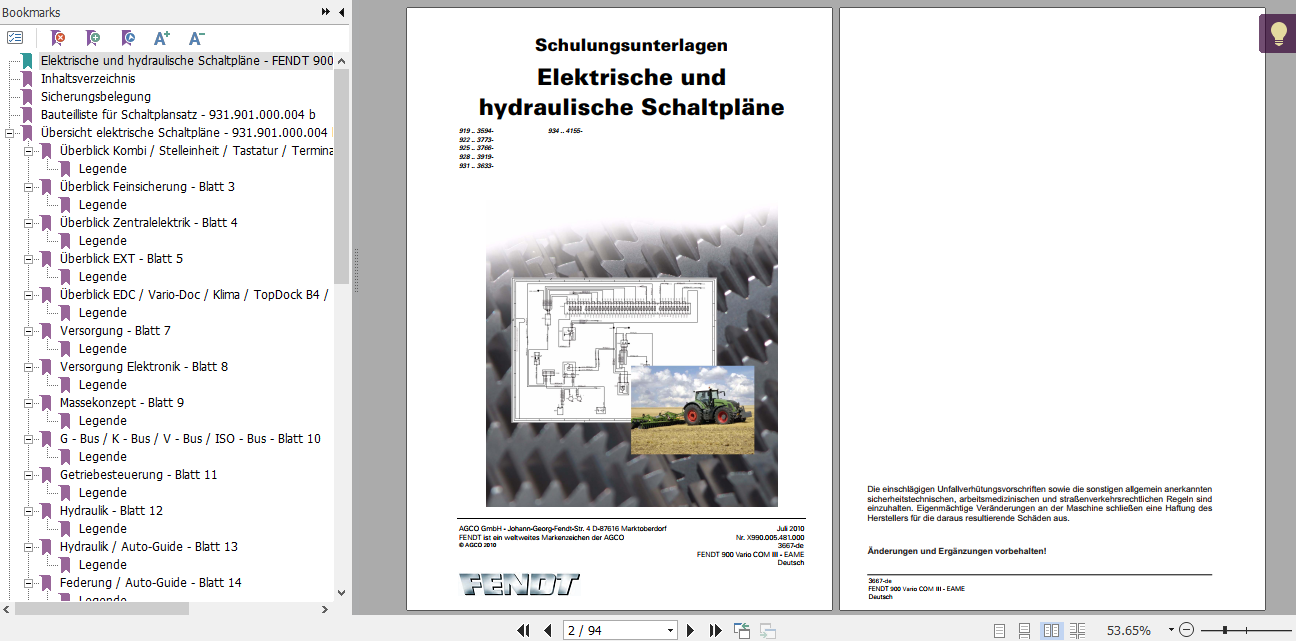
Task: Click the circuit diagram image on cover
Action: pos(614,350)
